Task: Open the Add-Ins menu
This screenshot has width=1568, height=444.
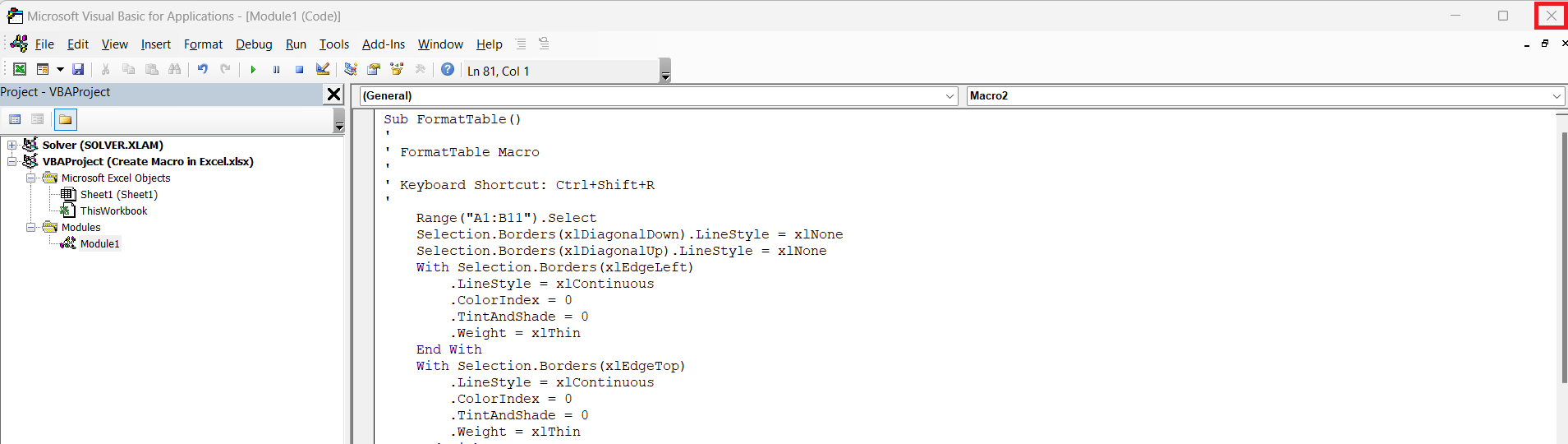Action: click(x=384, y=44)
